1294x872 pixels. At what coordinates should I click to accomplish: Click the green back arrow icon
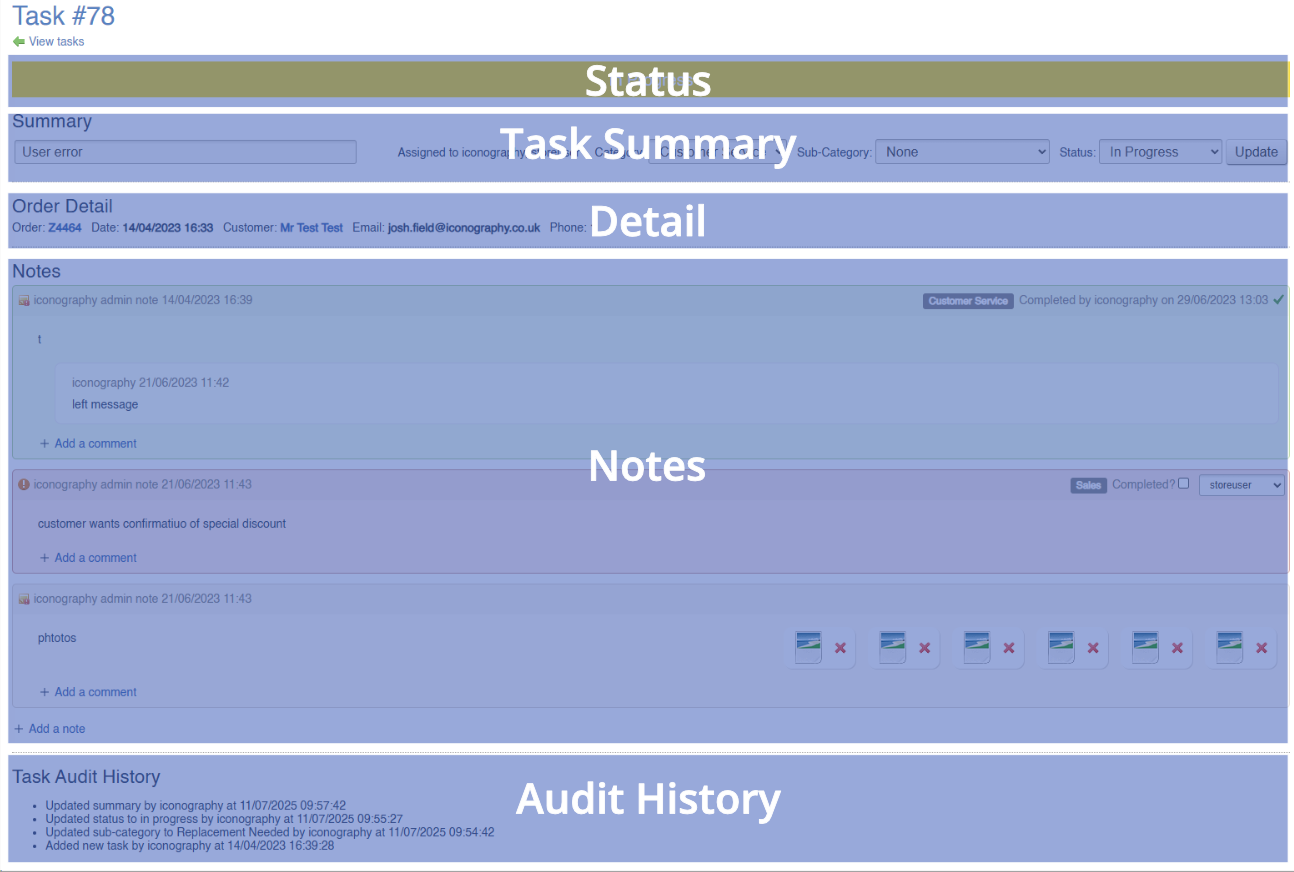point(18,42)
